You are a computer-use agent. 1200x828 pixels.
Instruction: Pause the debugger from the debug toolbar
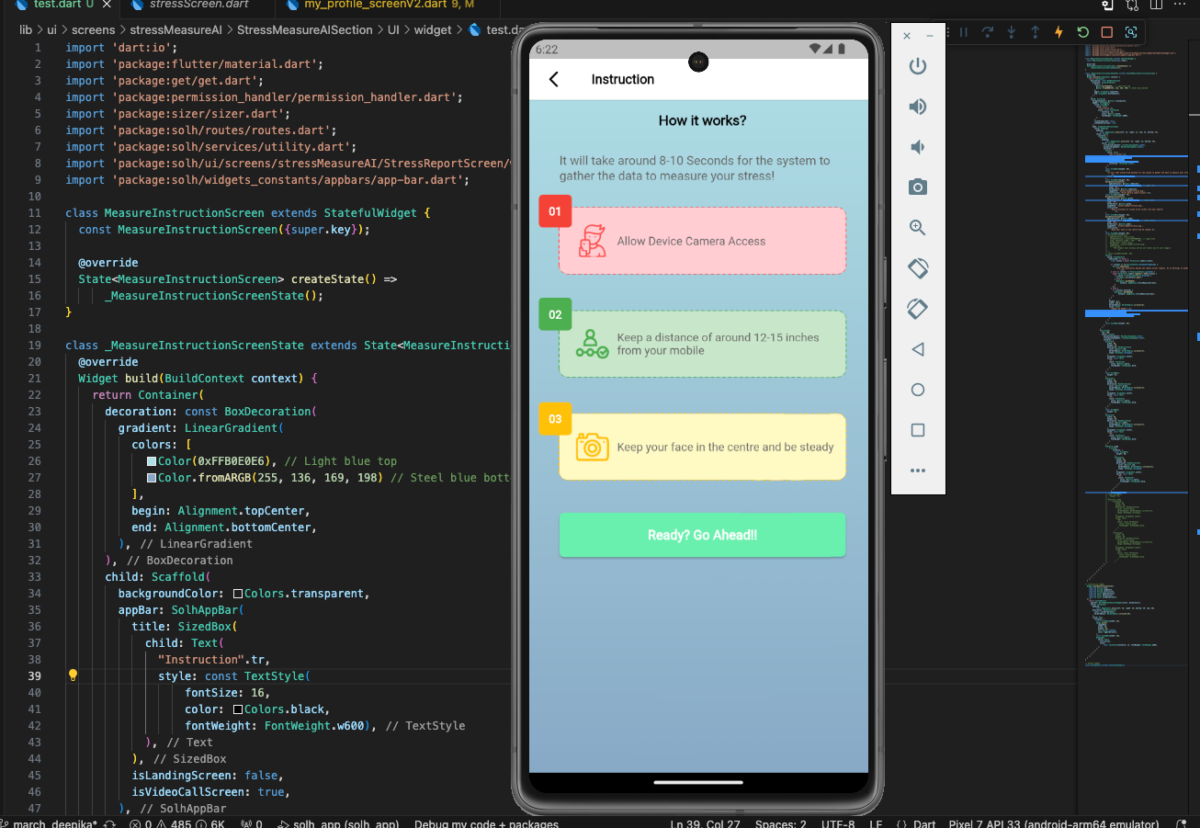point(964,32)
